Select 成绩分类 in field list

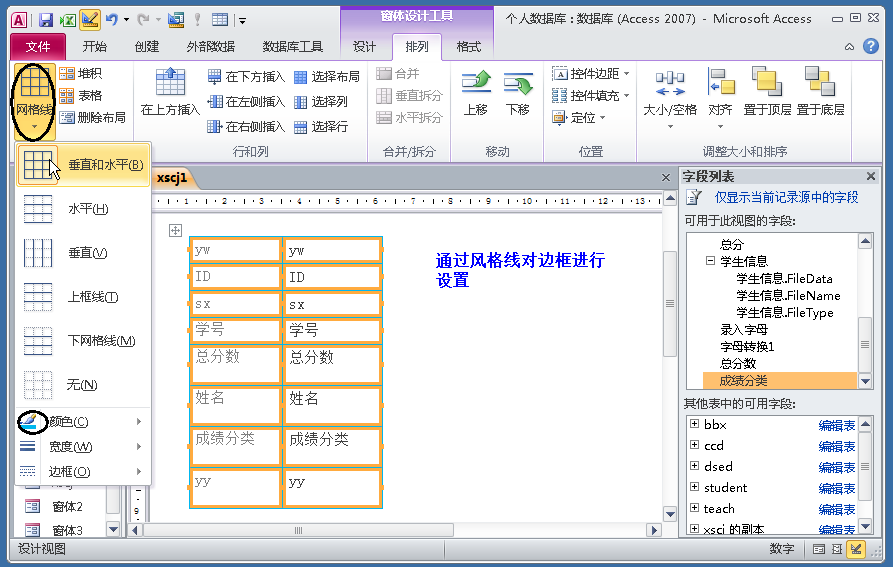780,381
